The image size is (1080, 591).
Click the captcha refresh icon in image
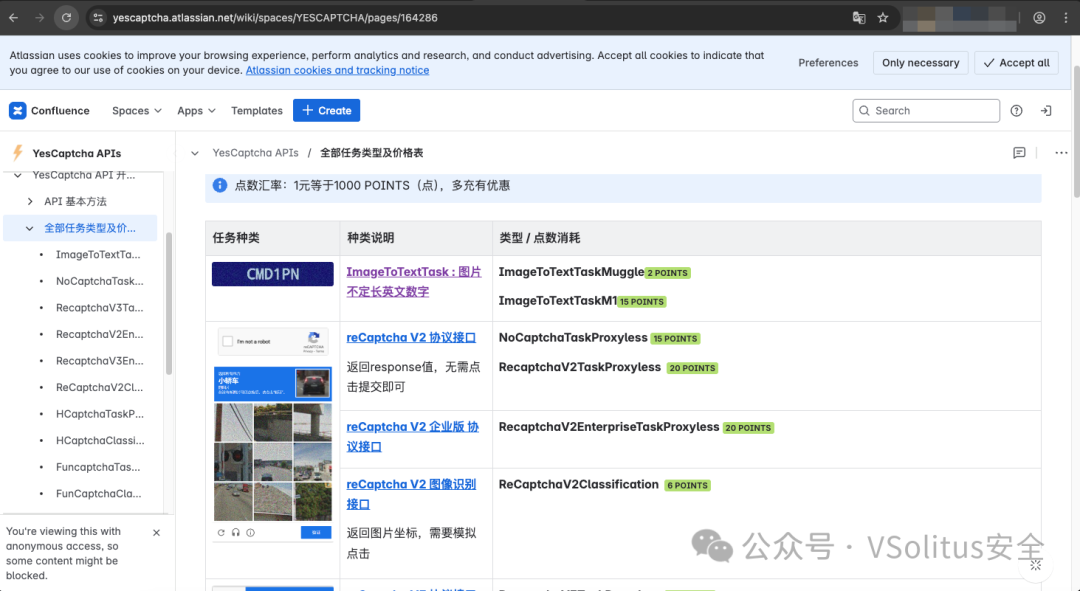click(x=221, y=532)
